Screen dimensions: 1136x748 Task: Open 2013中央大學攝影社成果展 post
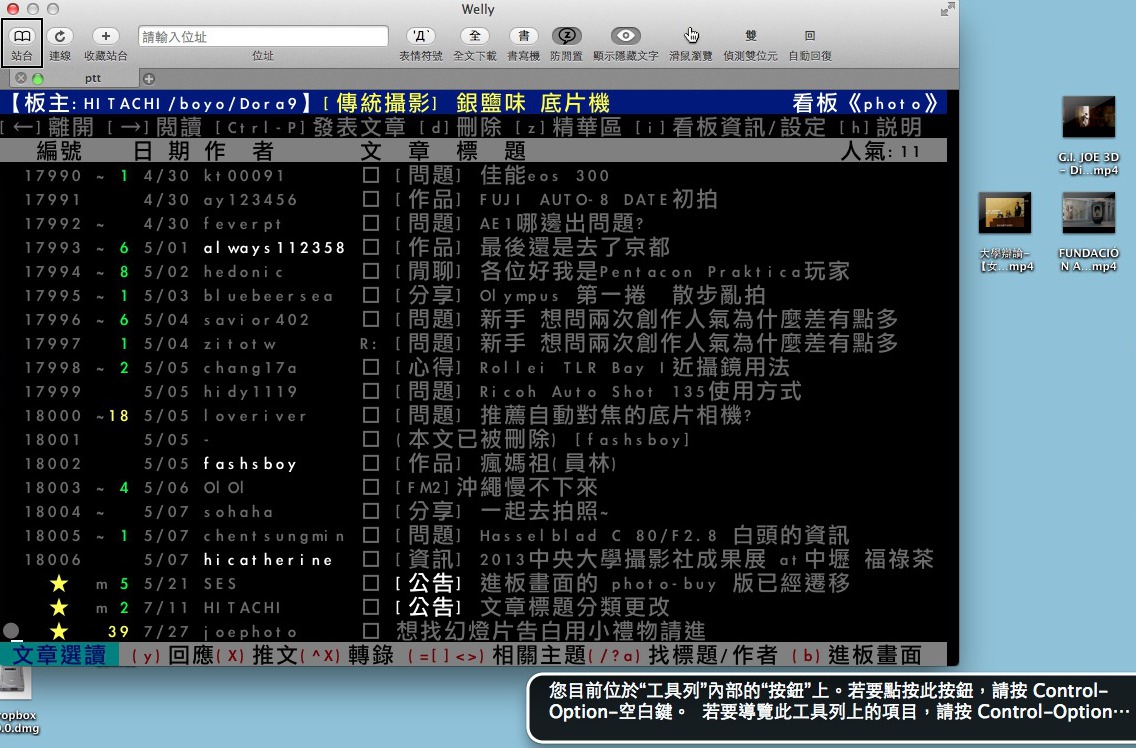pos(706,559)
